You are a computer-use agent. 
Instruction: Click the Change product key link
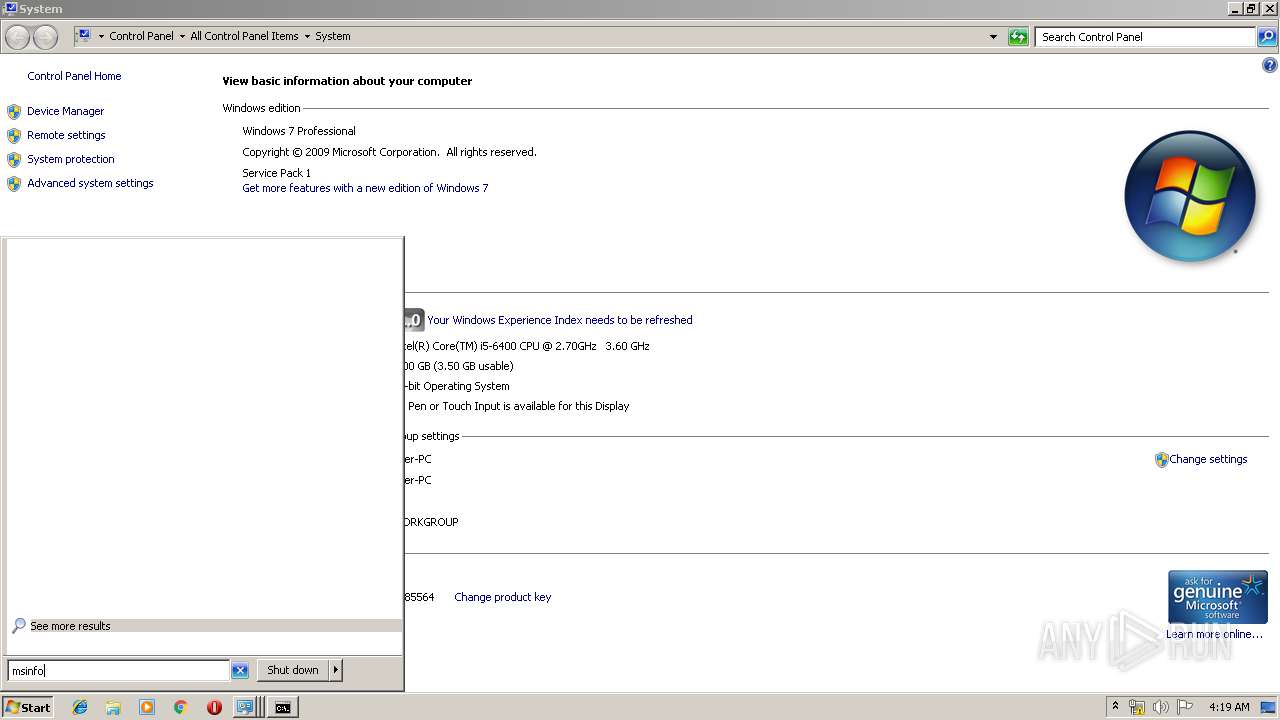[x=502, y=597]
